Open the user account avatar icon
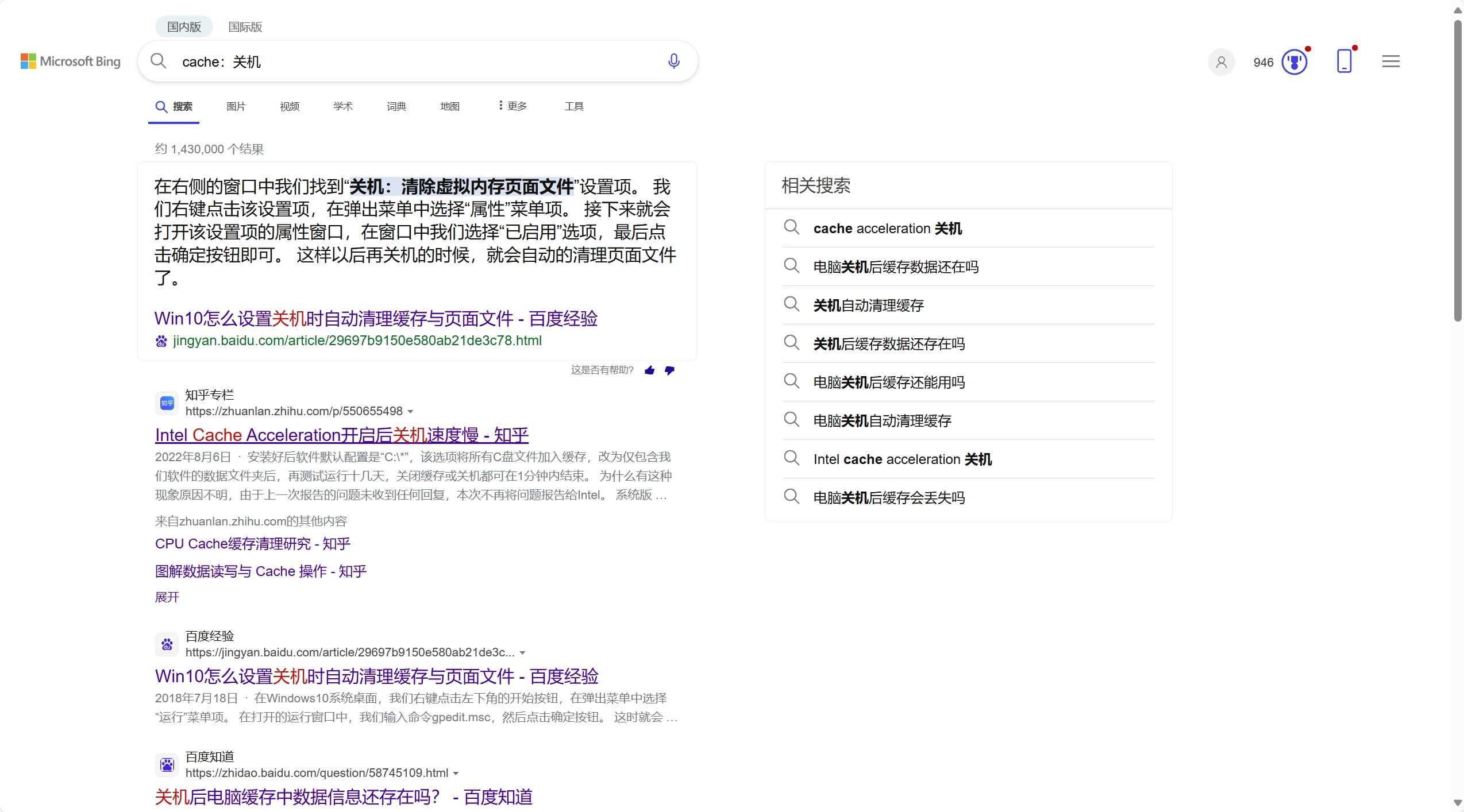Image resolution: width=1464 pixels, height=812 pixels. tap(1222, 62)
